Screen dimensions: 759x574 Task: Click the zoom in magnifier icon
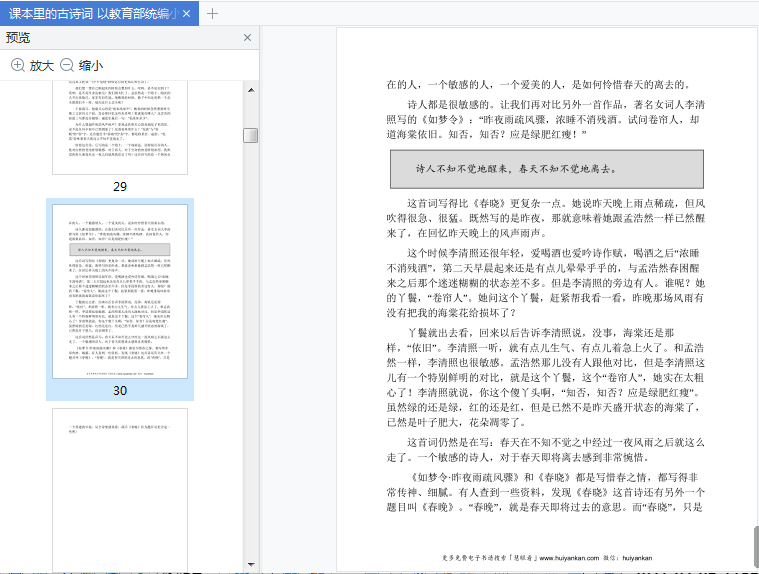pyautogui.click(x=18, y=65)
